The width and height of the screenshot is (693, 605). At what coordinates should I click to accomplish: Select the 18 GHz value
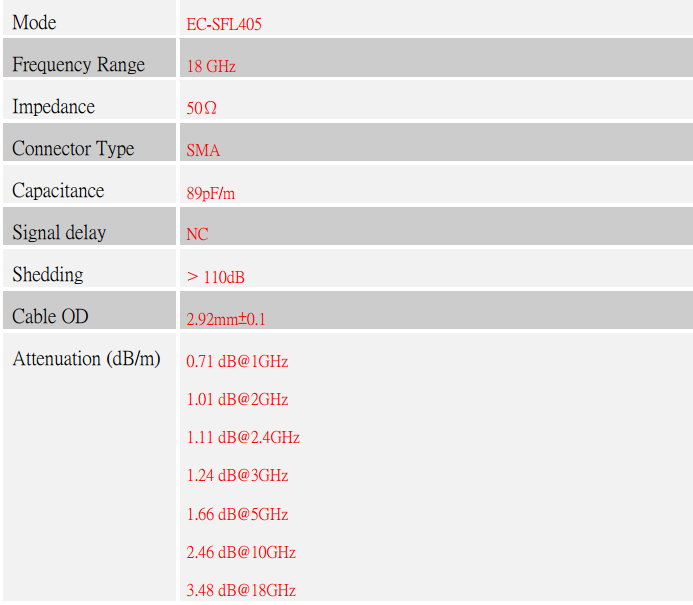click(211, 66)
